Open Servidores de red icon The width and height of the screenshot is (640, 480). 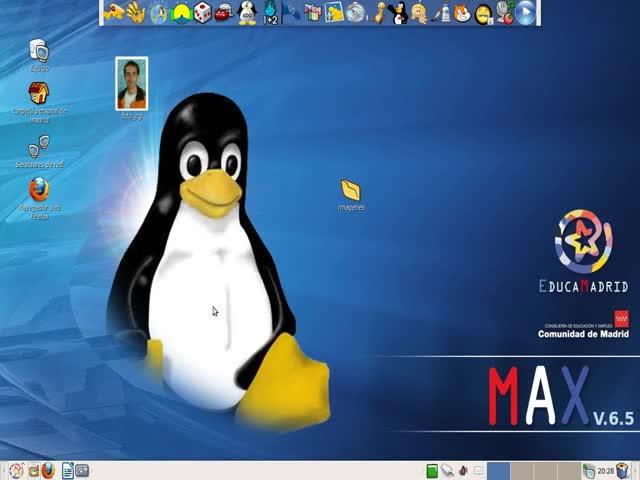click(39, 146)
